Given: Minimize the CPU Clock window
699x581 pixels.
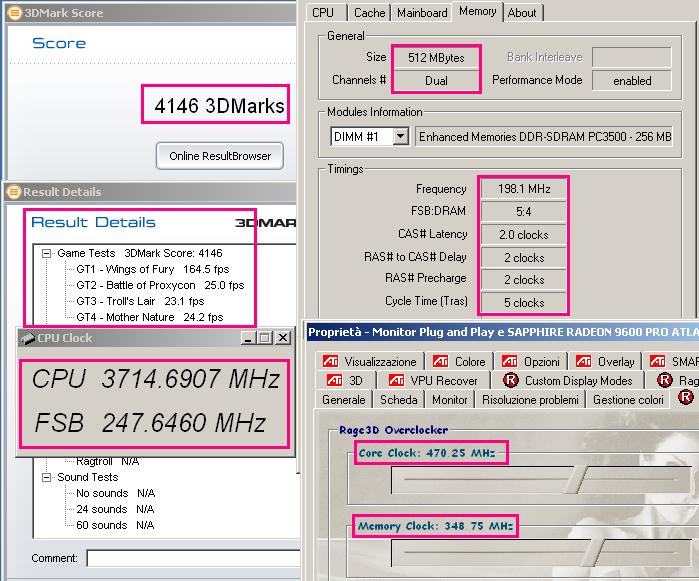Looking at the screenshot, I should tap(248, 338).
